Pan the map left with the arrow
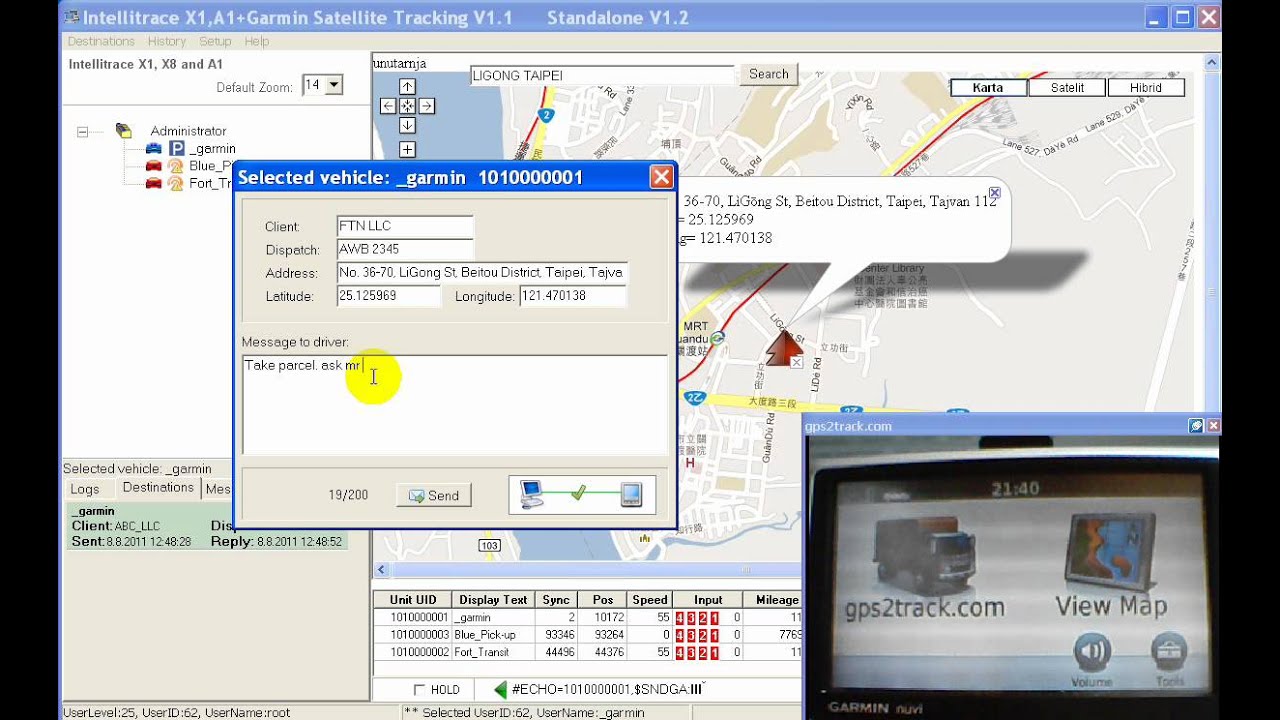The width and height of the screenshot is (1280, 720). [x=388, y=106]
